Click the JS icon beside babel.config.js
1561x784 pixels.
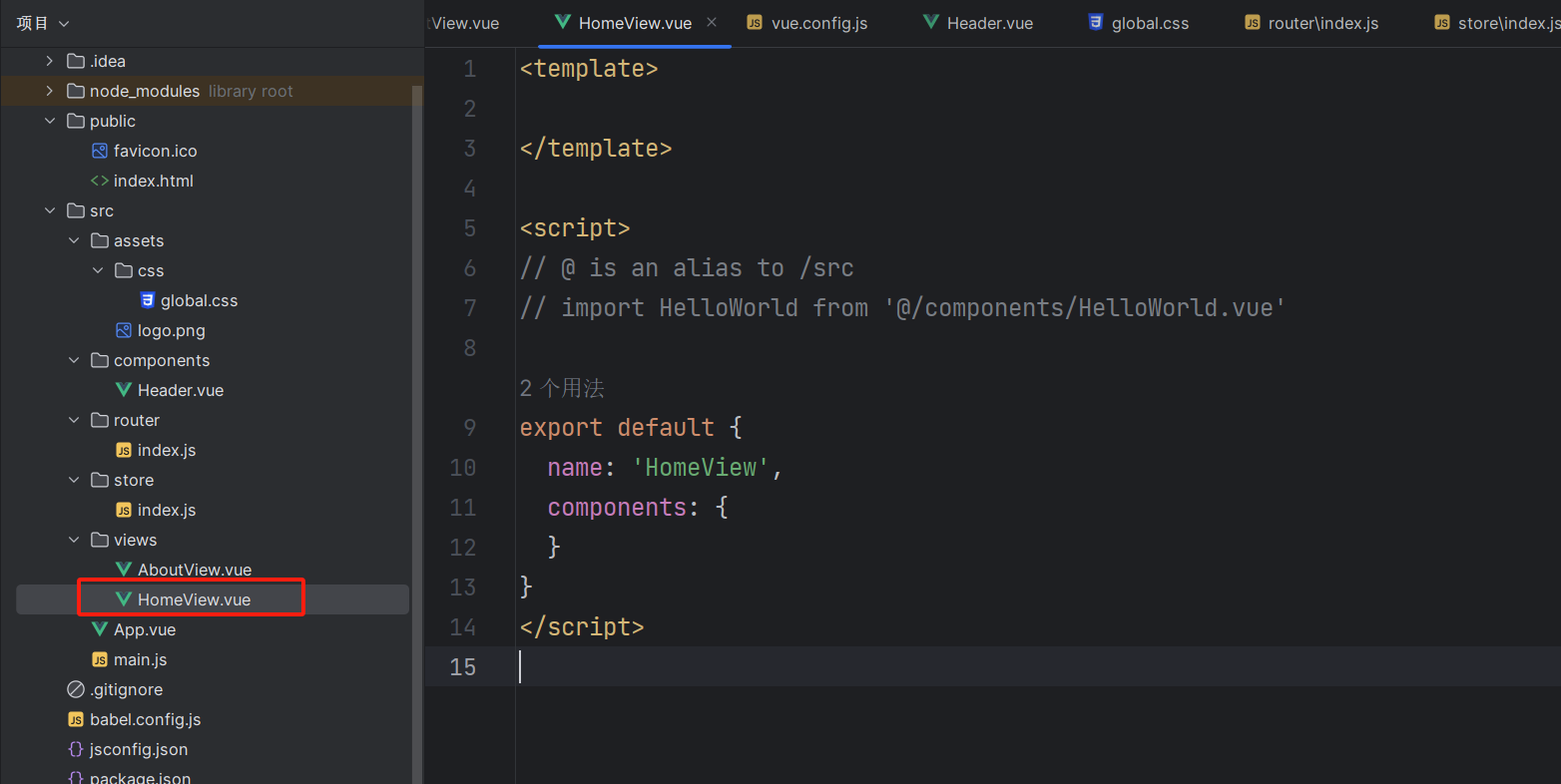click(76, 719)
